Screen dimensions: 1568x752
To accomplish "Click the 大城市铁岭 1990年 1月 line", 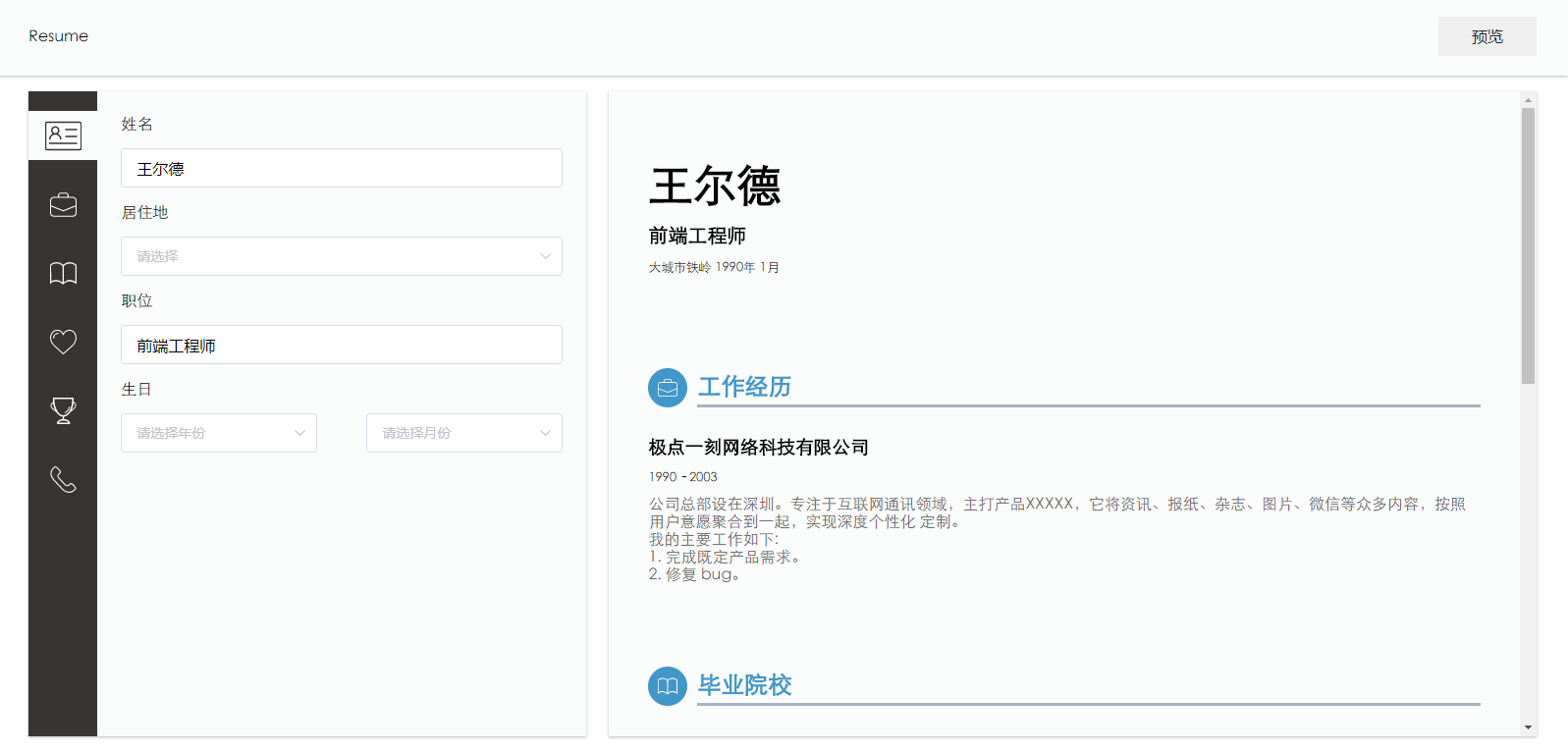I will [714, 267].
